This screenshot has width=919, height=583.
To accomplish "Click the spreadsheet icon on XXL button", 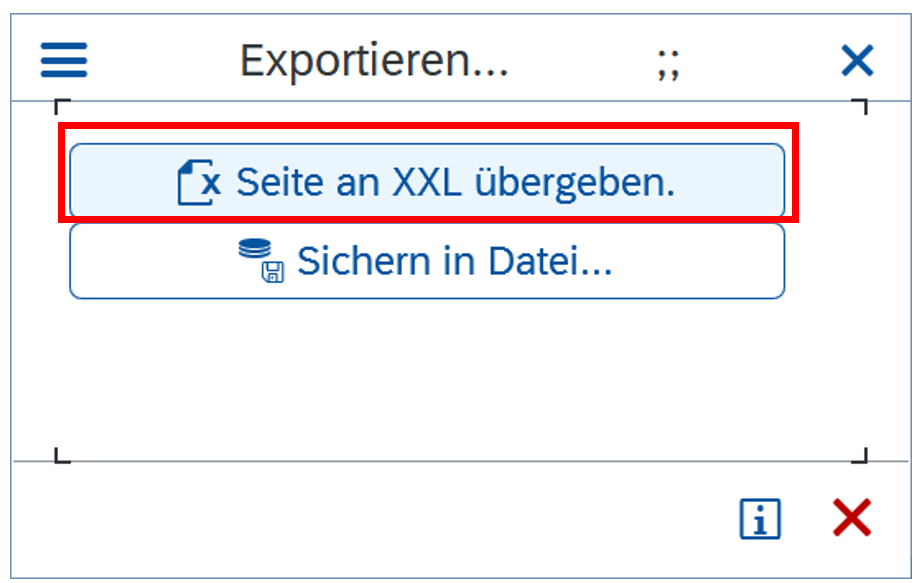I will coord(197,183).
